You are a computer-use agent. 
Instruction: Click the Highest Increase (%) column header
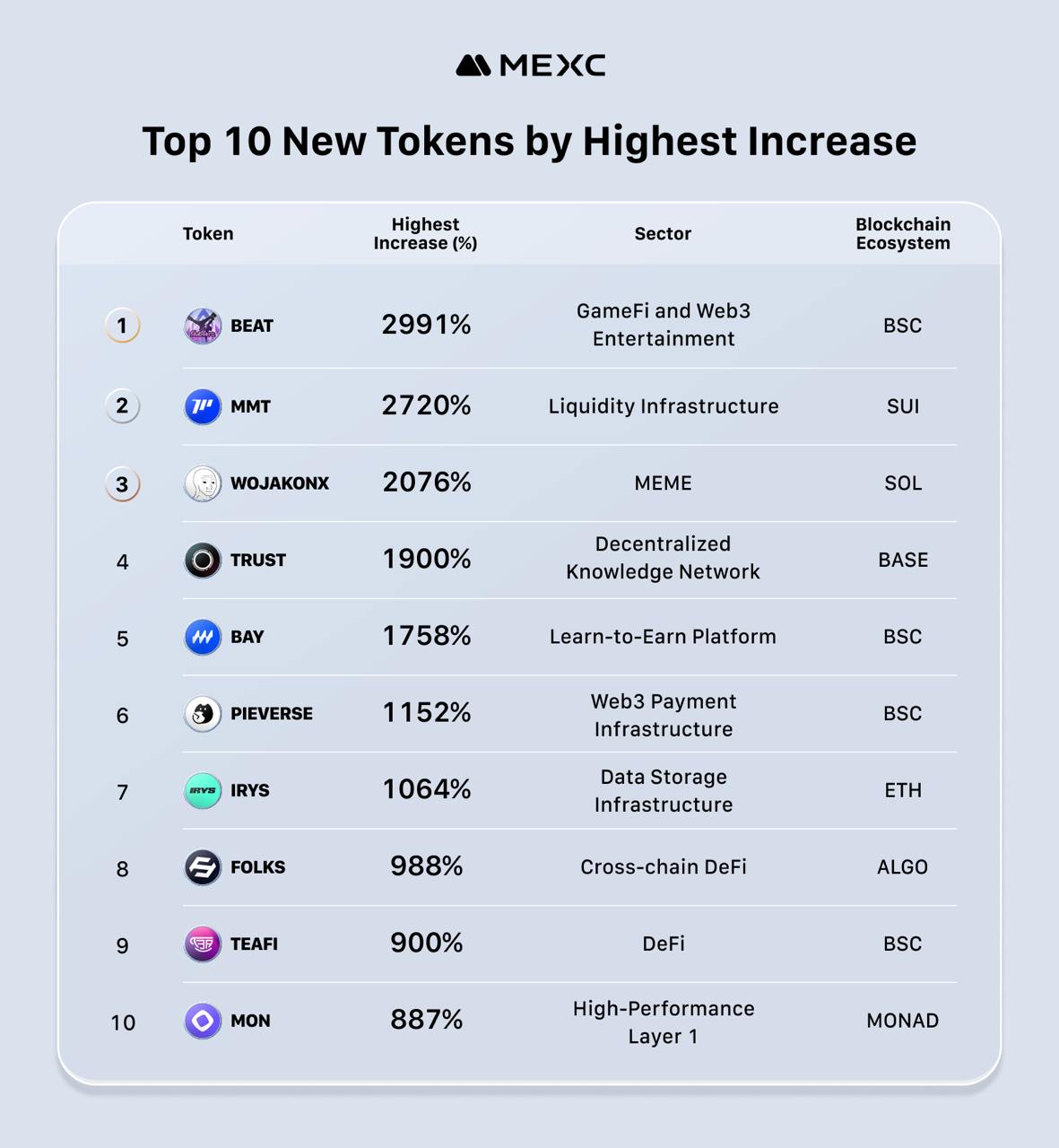425,234
